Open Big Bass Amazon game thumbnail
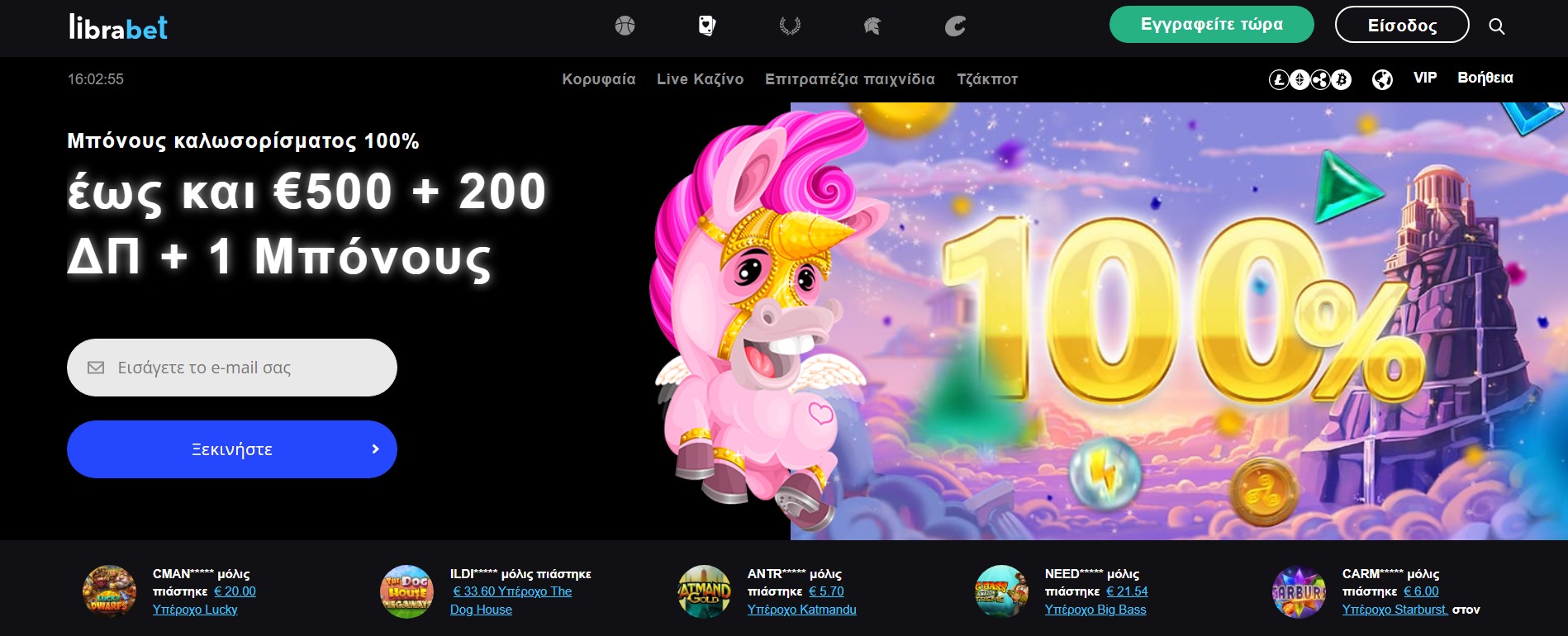Screen dimensions: 1568x636 click(1001, 591)
